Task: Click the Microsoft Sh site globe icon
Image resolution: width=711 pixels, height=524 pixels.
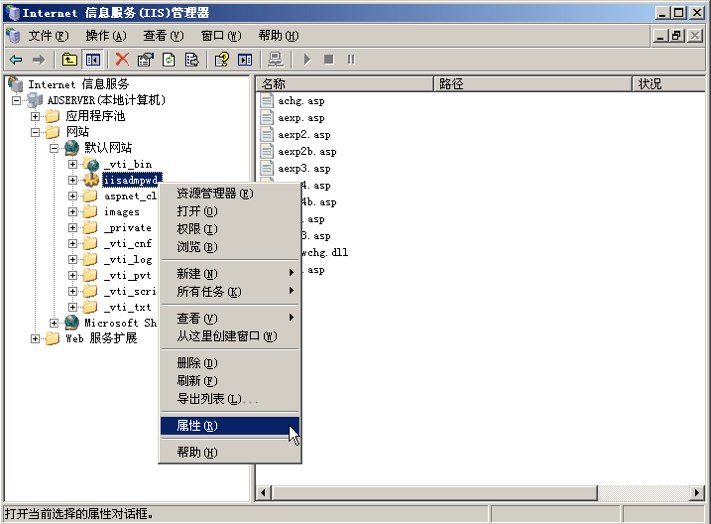Action: click(x=72, y=322)
